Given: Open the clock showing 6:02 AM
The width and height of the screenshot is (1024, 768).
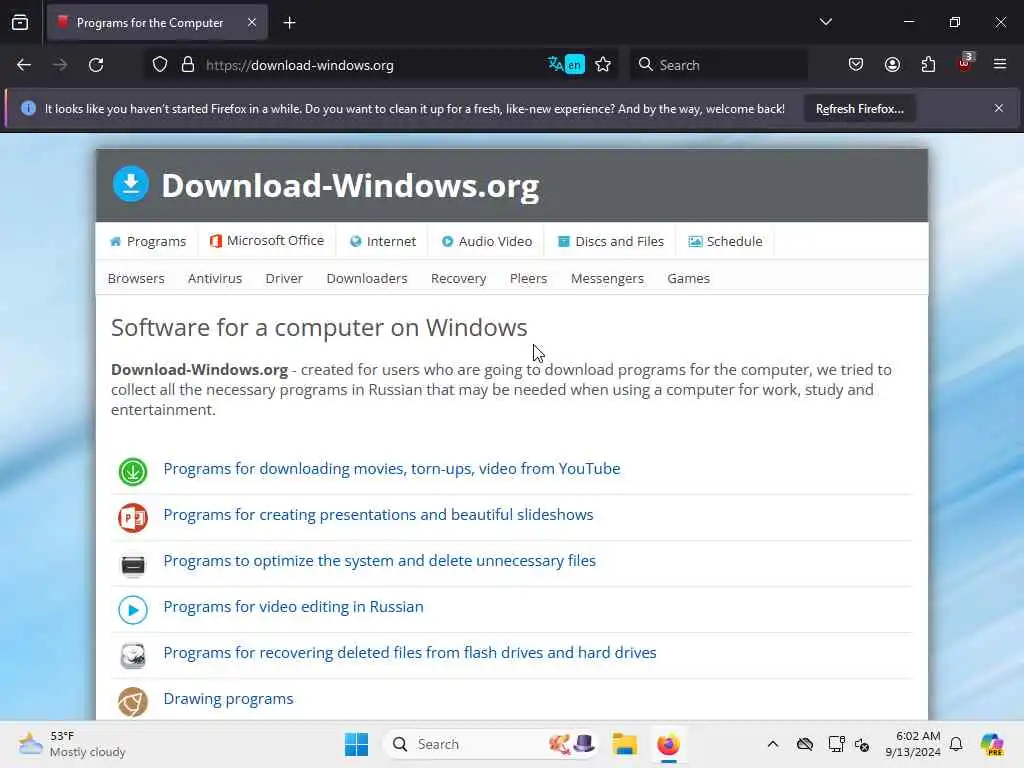Looking at the screenshot, I should [913, 744].
